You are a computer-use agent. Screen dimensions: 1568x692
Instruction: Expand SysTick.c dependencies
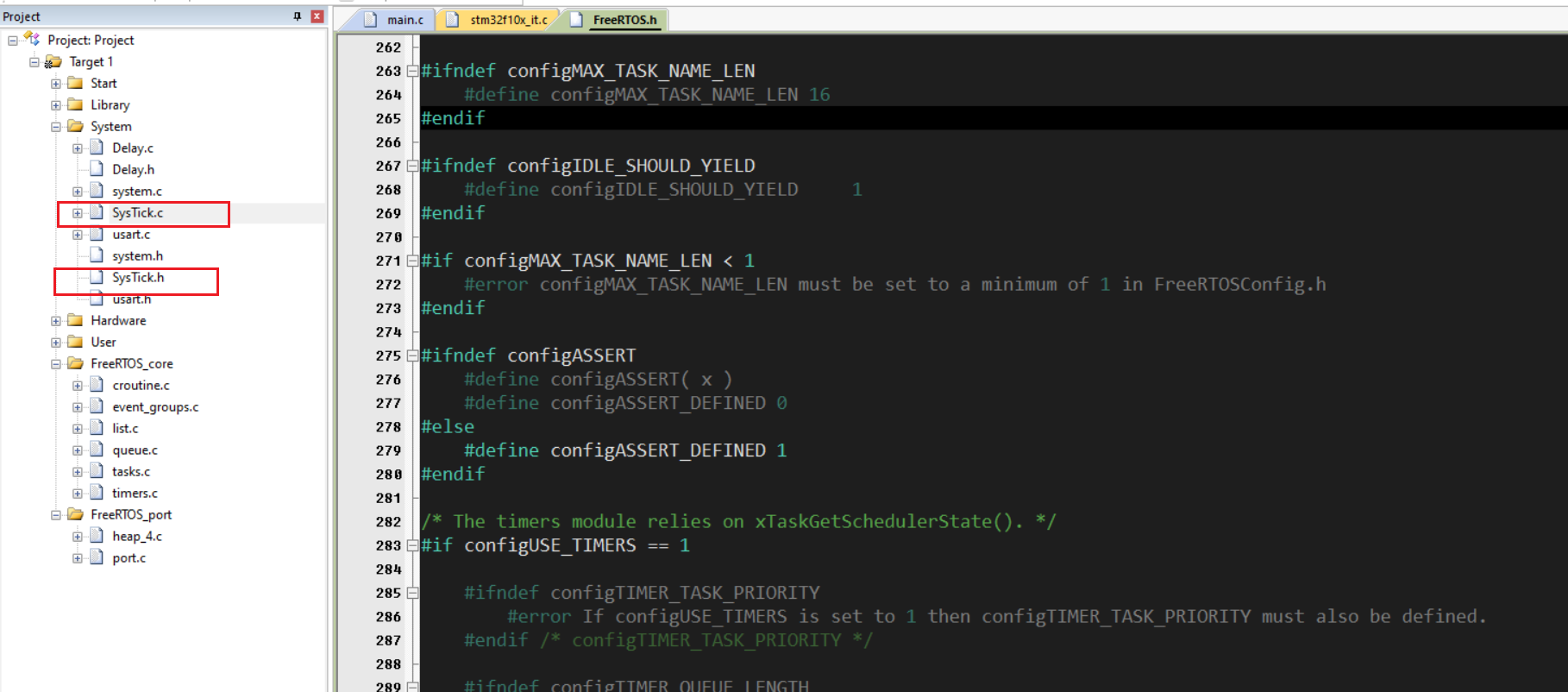pyautogui.click(x=78, y=213)
